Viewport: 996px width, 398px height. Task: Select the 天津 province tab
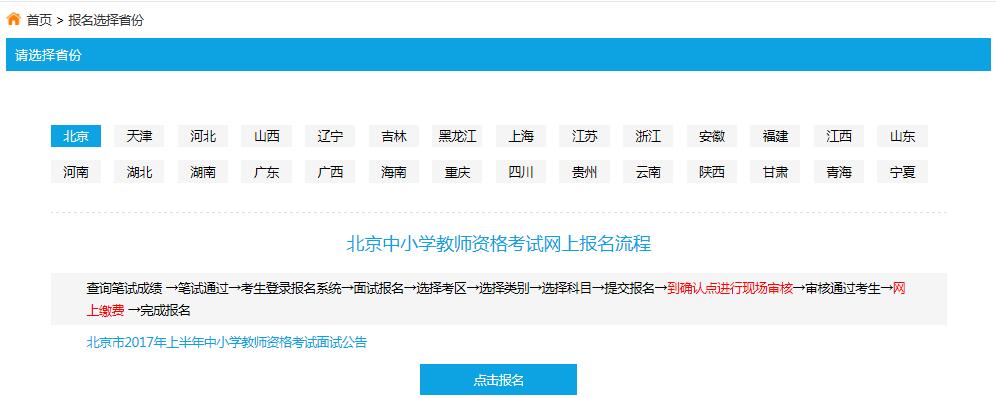[x=139, y=136]
